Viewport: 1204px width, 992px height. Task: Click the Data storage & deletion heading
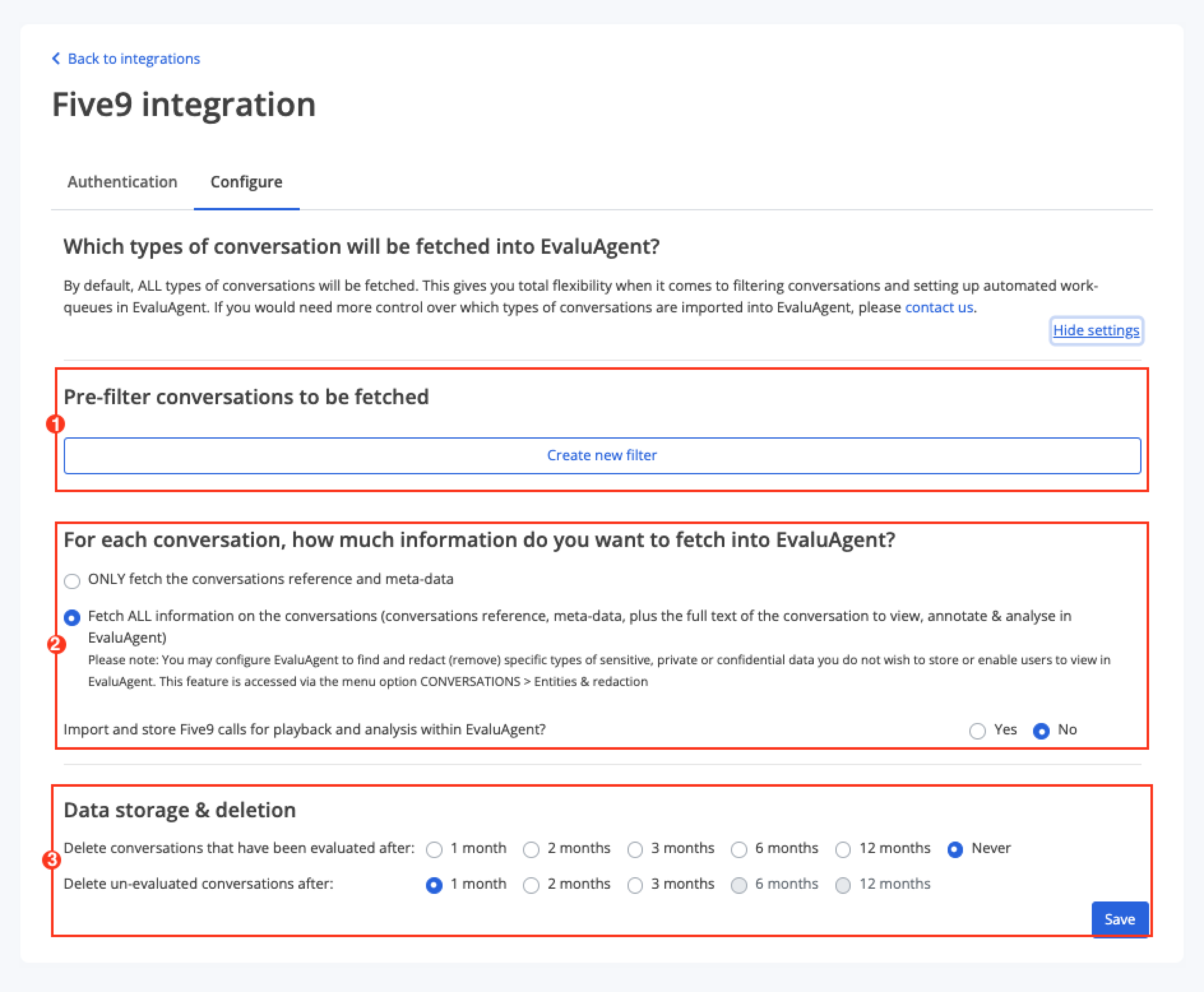pos(179,810)
